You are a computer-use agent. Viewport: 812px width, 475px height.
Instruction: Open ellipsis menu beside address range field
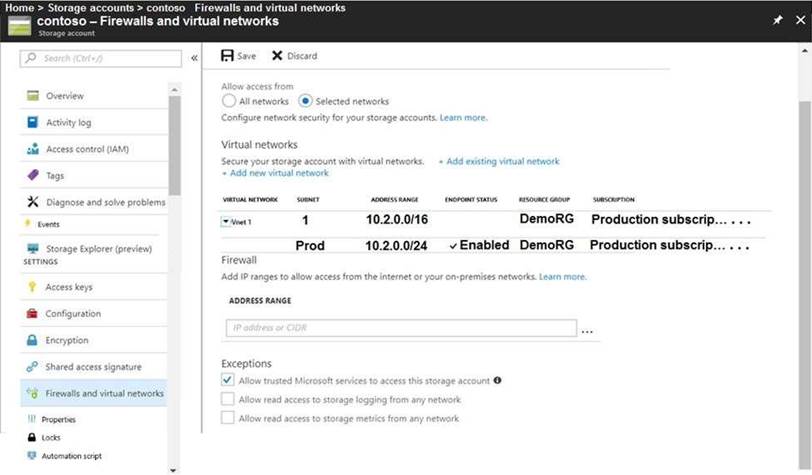587,329
